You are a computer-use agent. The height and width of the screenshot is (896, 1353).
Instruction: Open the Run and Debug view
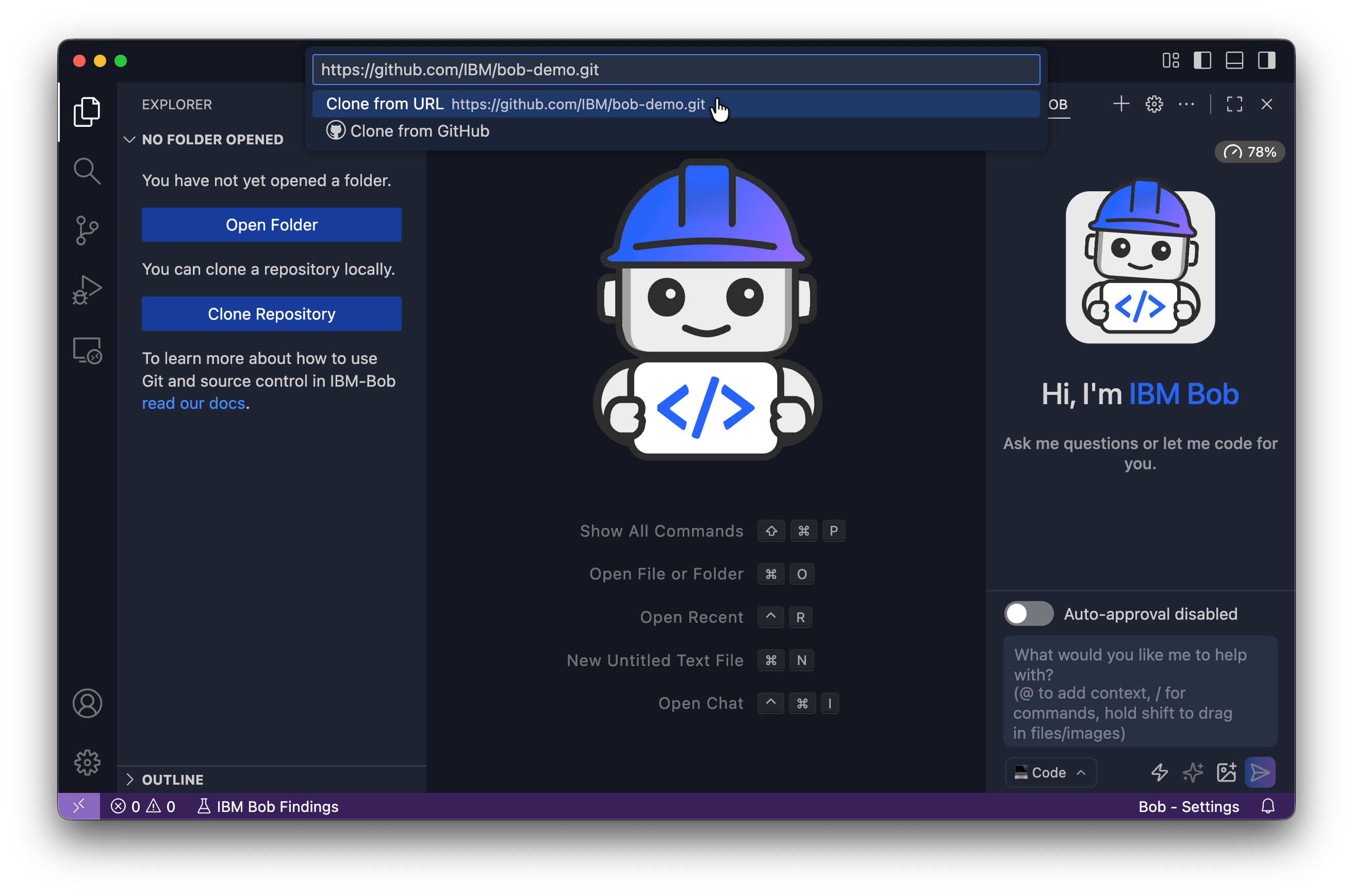[x=87, y=290]
